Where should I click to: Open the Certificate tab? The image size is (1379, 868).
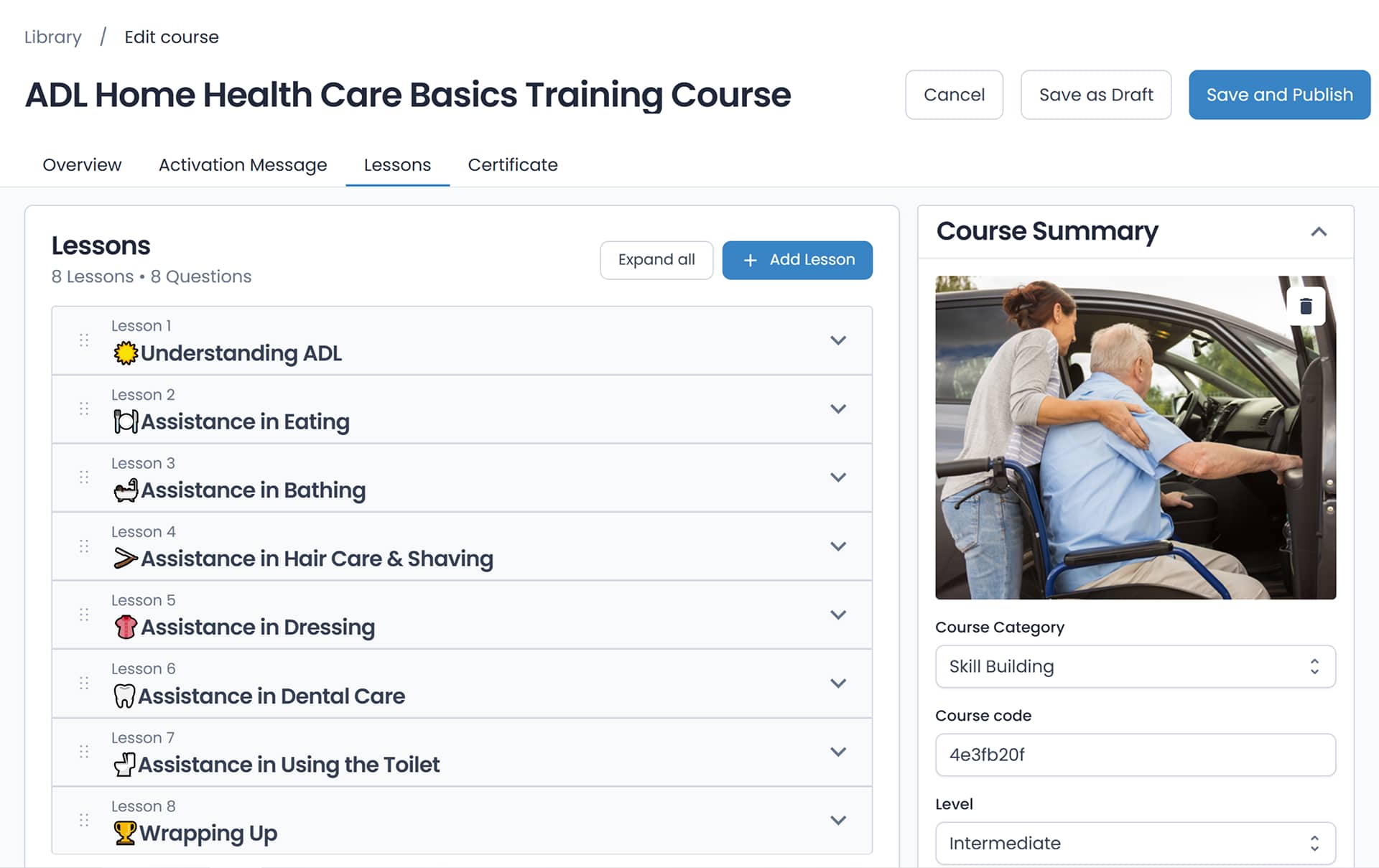pos(512,165)
